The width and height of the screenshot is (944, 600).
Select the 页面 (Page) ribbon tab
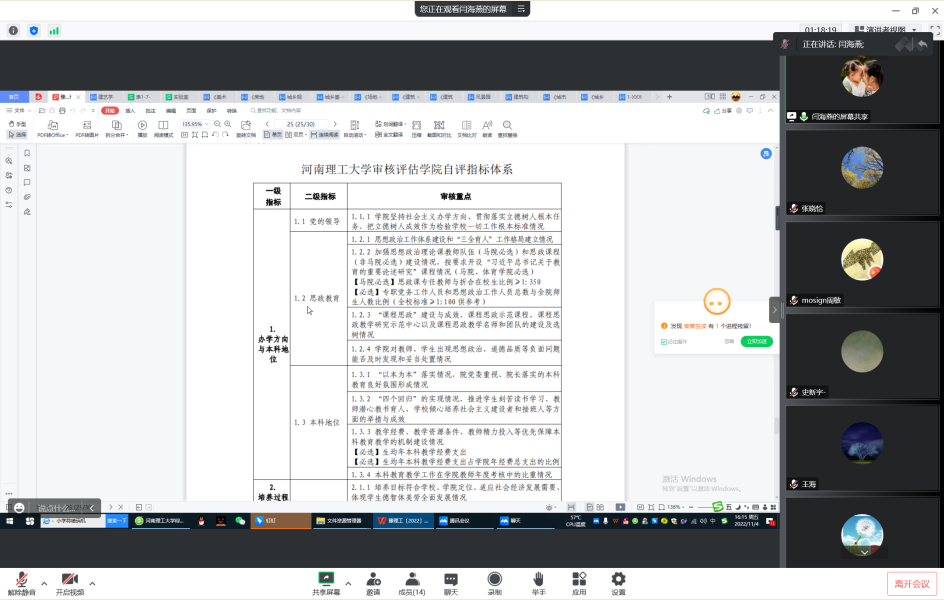click(190, 110)
